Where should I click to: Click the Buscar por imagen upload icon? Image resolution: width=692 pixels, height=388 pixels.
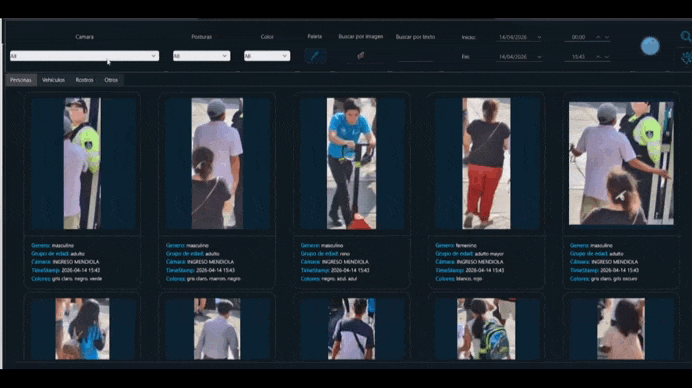[361, 56]
